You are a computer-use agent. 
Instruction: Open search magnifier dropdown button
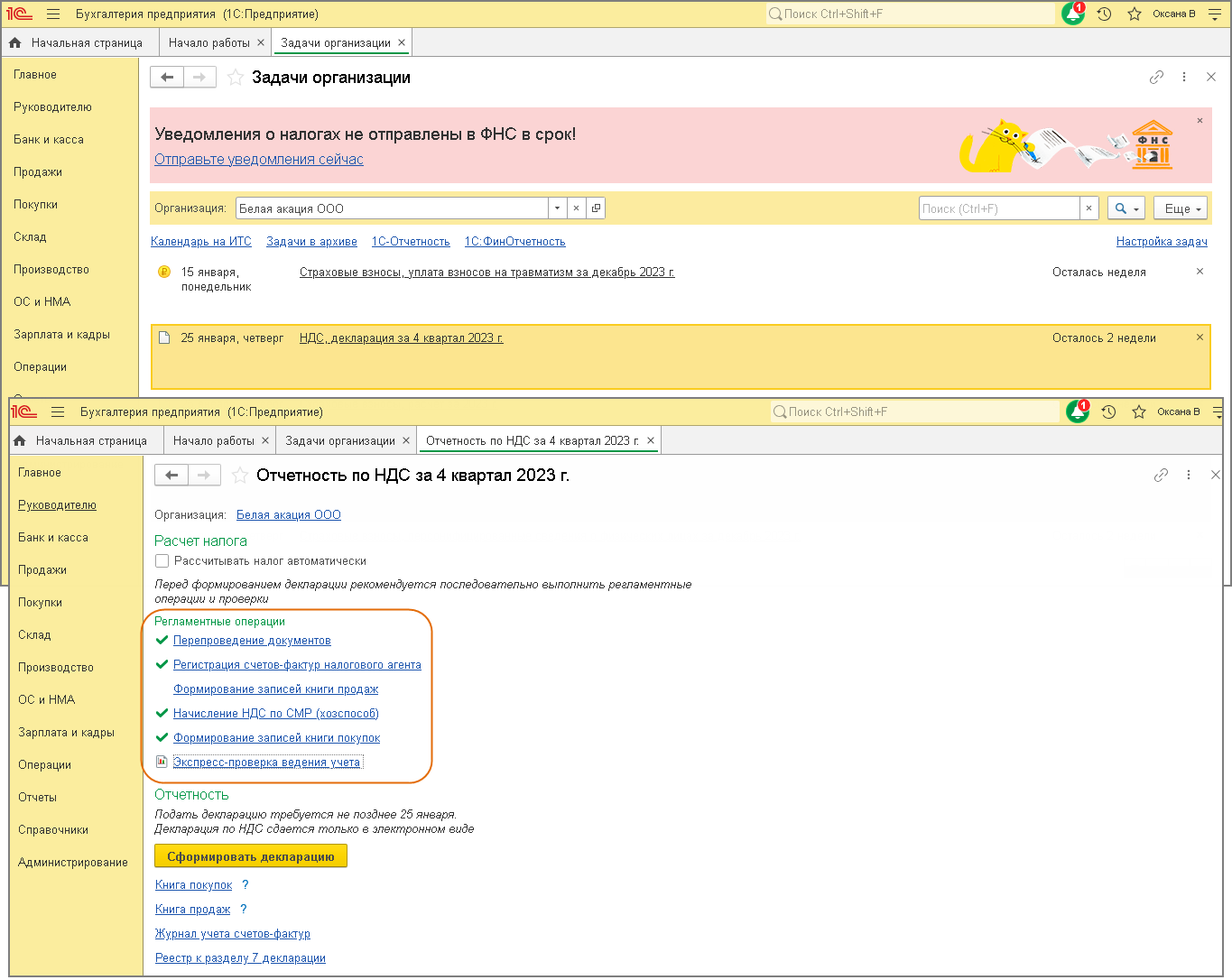point(1125,208)
